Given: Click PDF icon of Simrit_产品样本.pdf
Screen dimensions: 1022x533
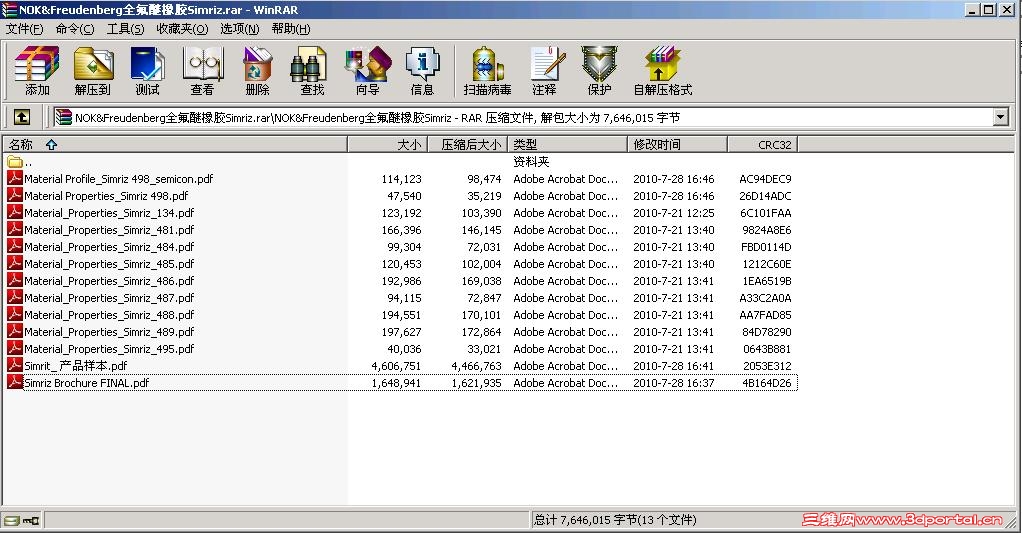Looking at the screenshot, I should tap(14, 366).
